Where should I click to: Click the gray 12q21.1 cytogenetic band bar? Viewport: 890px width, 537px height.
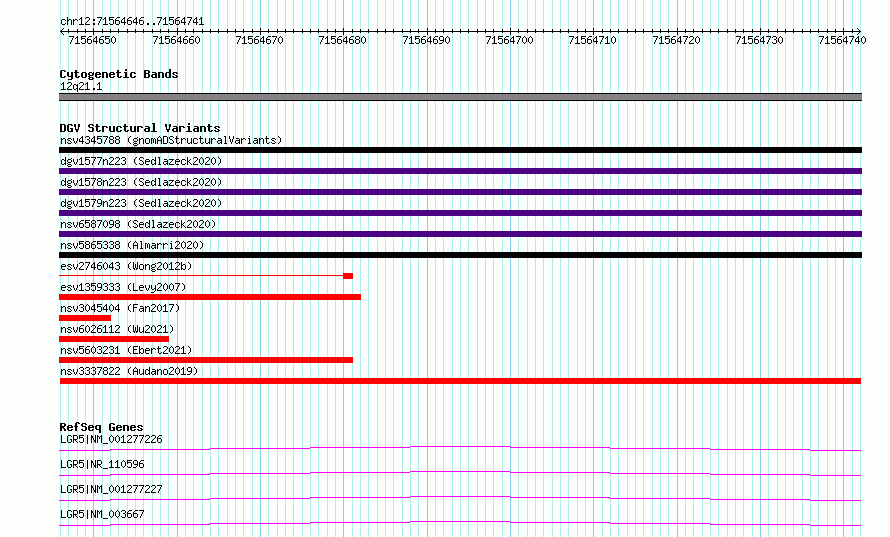[x=460, y=97]
